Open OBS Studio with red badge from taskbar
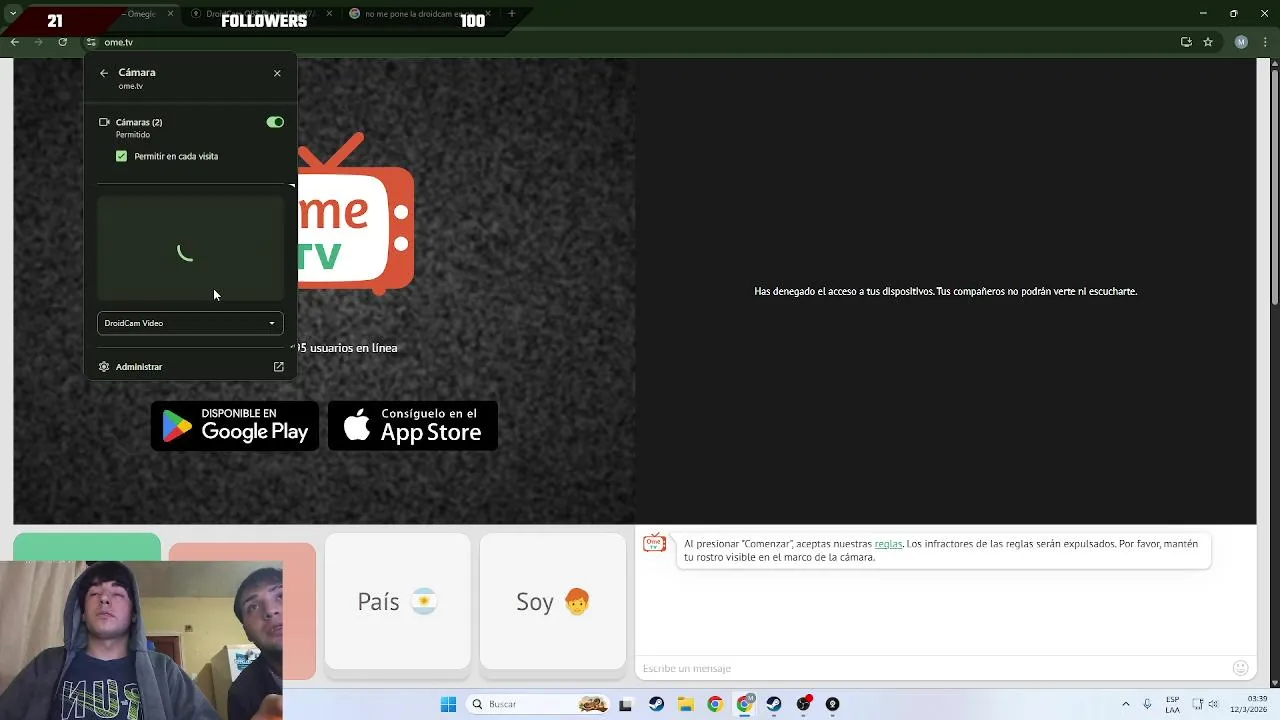This screenshot has width=1280, height=720. (x=803, y=704)
